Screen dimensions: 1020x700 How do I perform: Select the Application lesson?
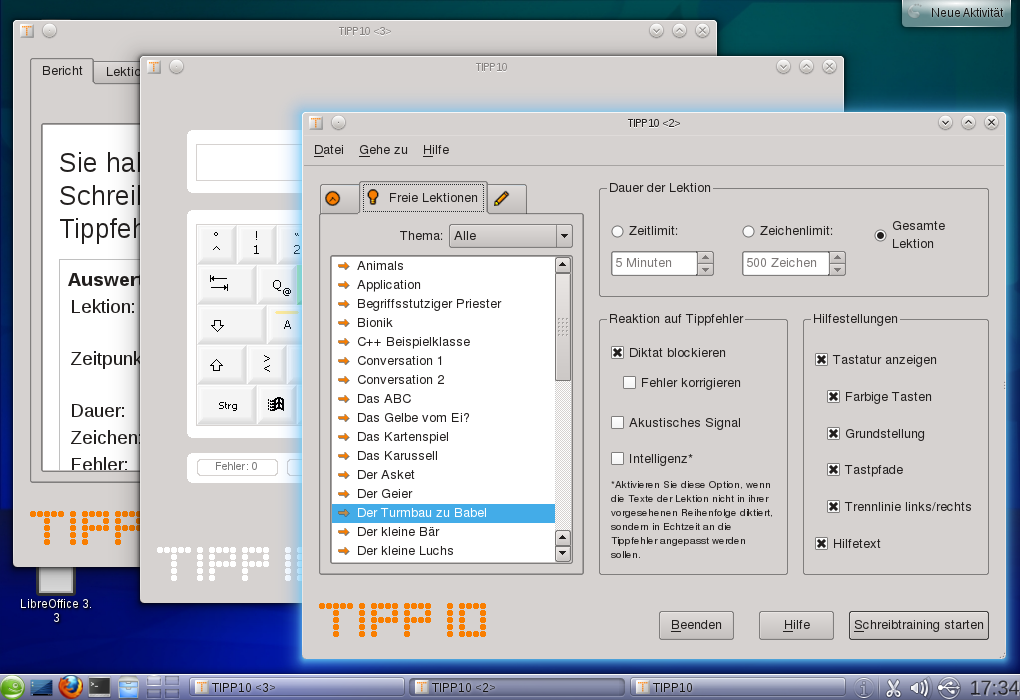point(443,284)
